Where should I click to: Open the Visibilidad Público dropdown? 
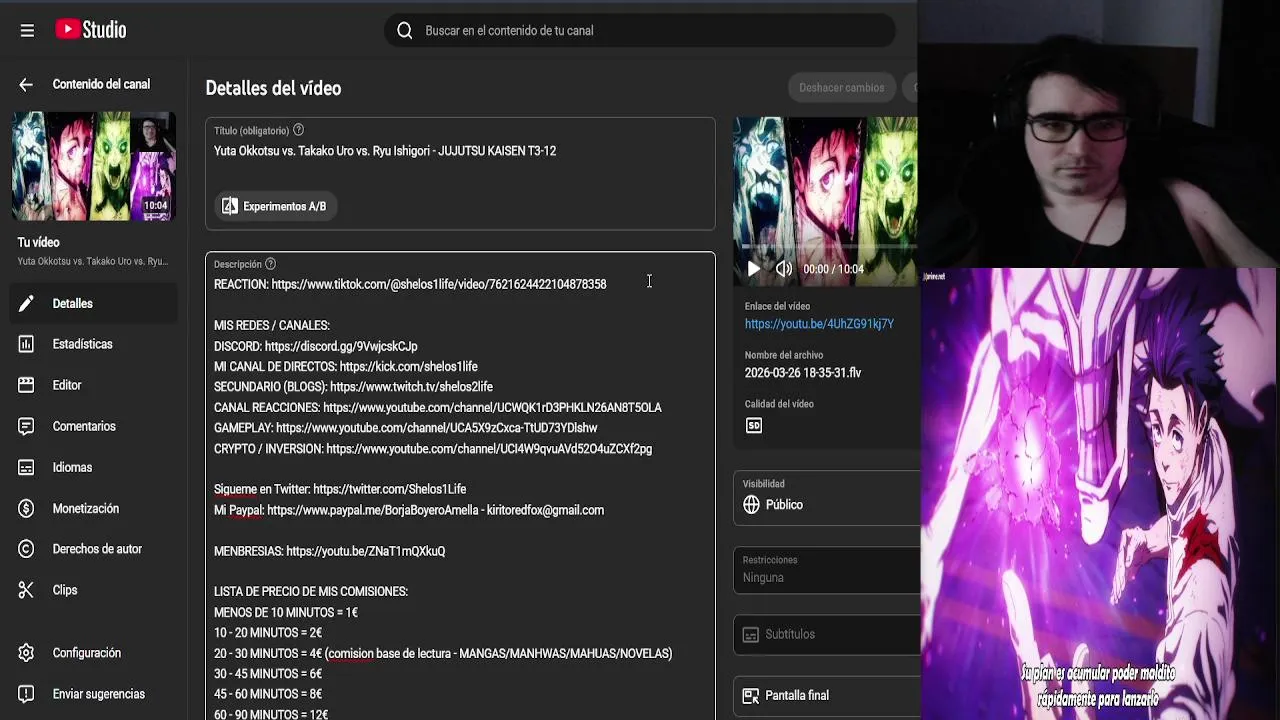pos(826,497)
